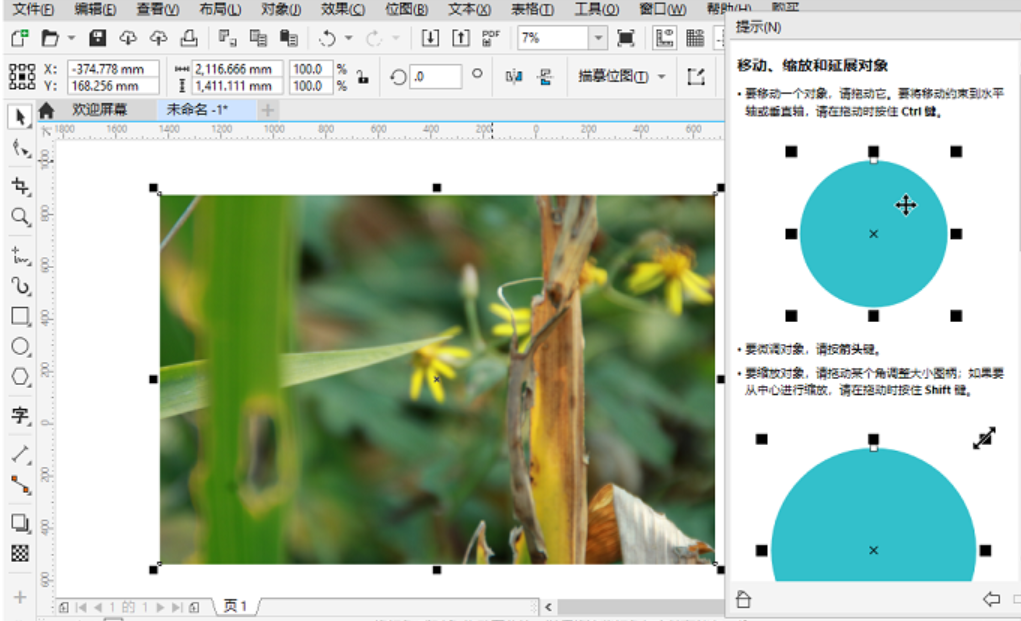Click the 描摹位图 button
The width and height of the screenshot is (1021, 621).
613,77
